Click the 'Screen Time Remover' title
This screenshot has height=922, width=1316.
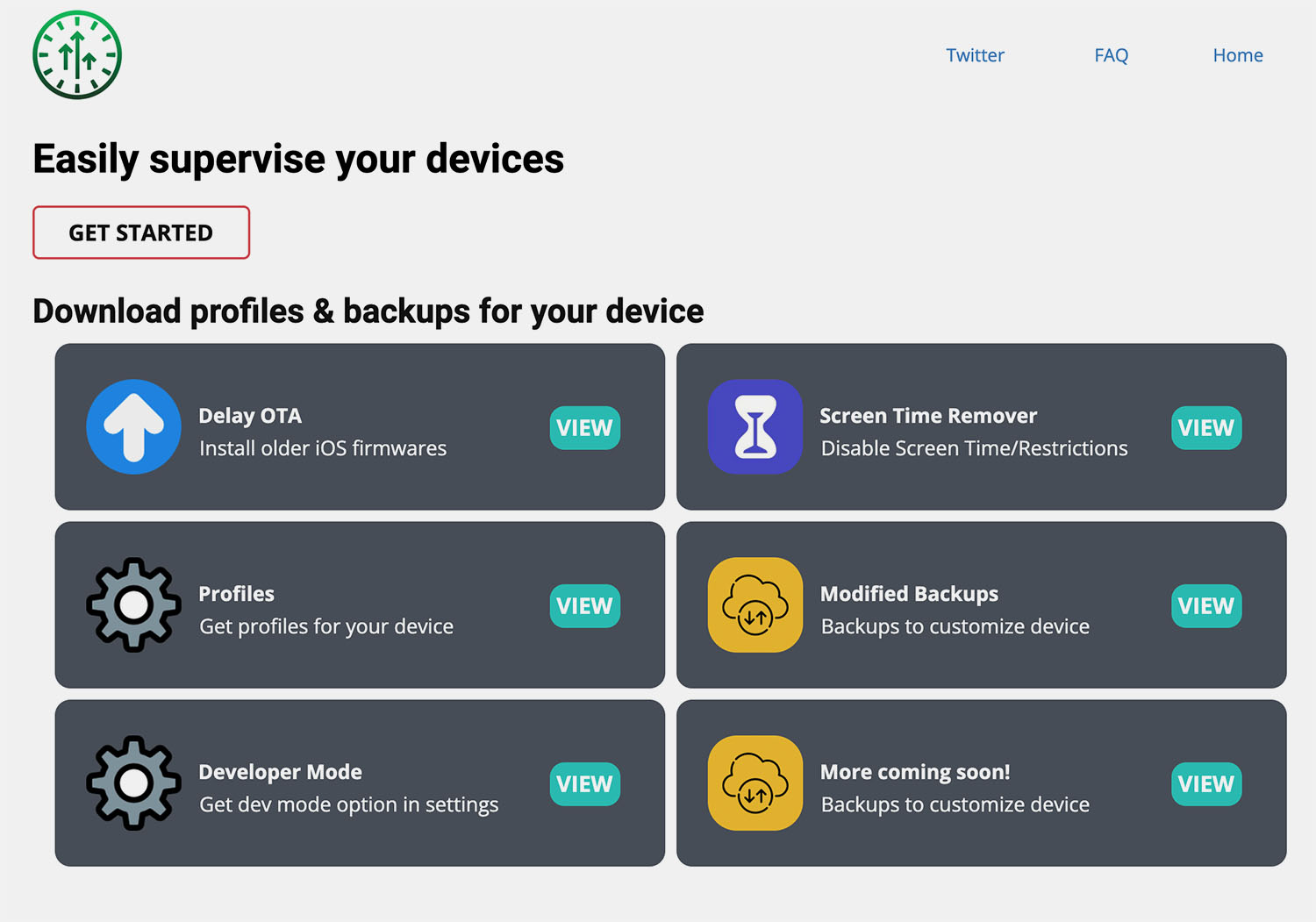click(x=928, y=416)
